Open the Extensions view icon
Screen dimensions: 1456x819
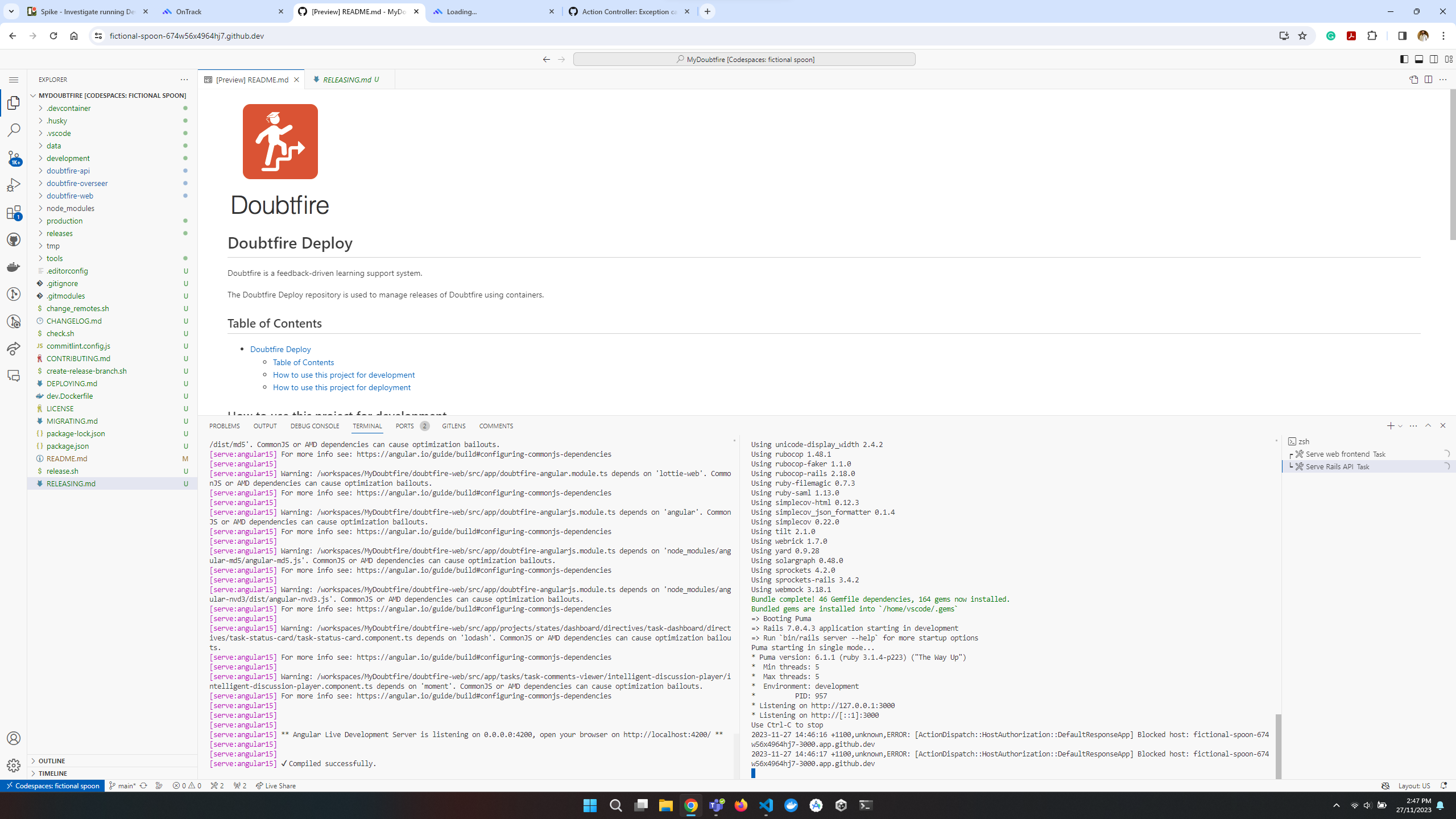tap(14, 213)
